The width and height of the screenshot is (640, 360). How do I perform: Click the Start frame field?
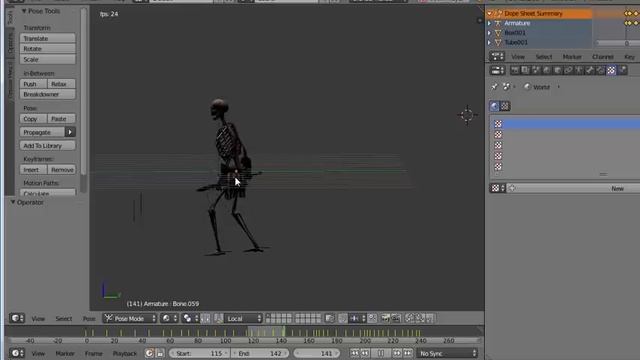(x=199, y=353)
